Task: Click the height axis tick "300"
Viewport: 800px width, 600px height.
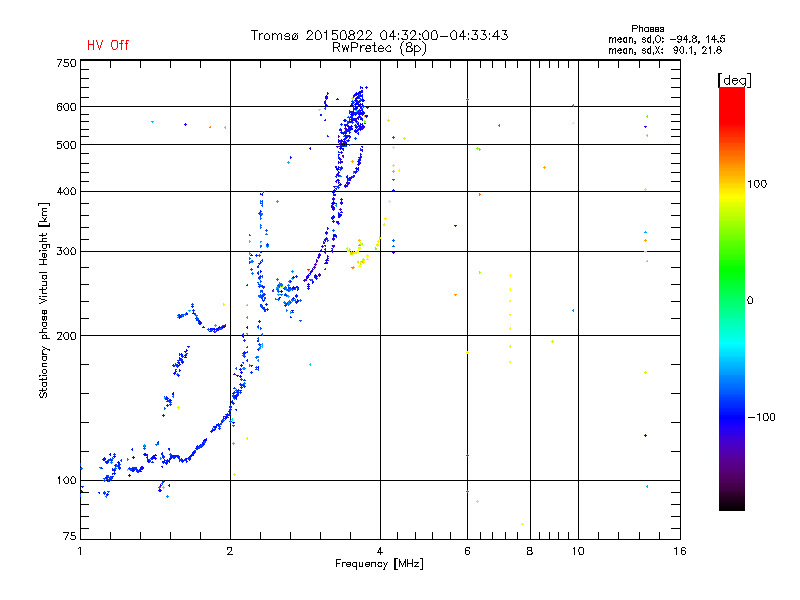Action: (x=66, y=251)
